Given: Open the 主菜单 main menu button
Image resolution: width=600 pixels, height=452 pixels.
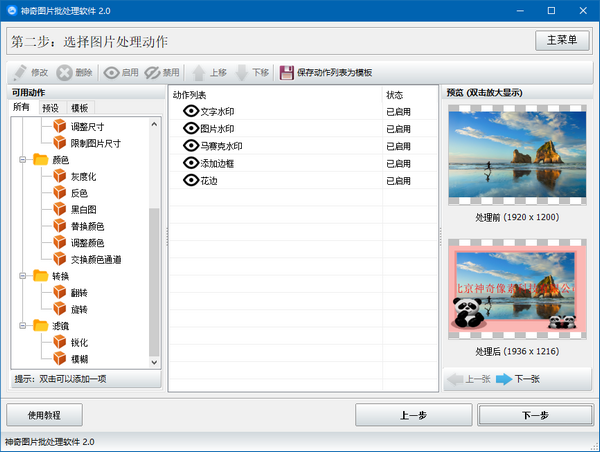Looking at the screenshot, I should [x=561, y=41].
